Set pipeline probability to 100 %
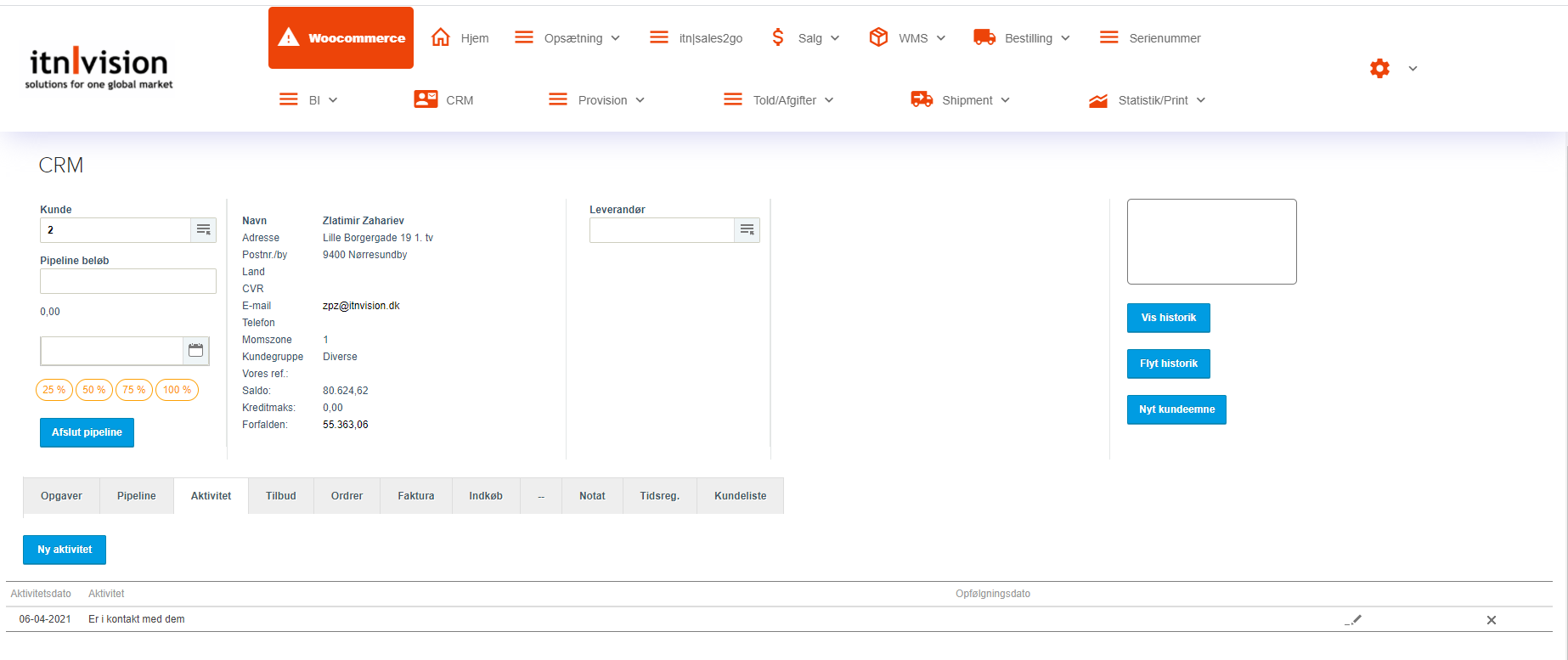The width and height of the screenshot is (1568, 660). [177, 390]
